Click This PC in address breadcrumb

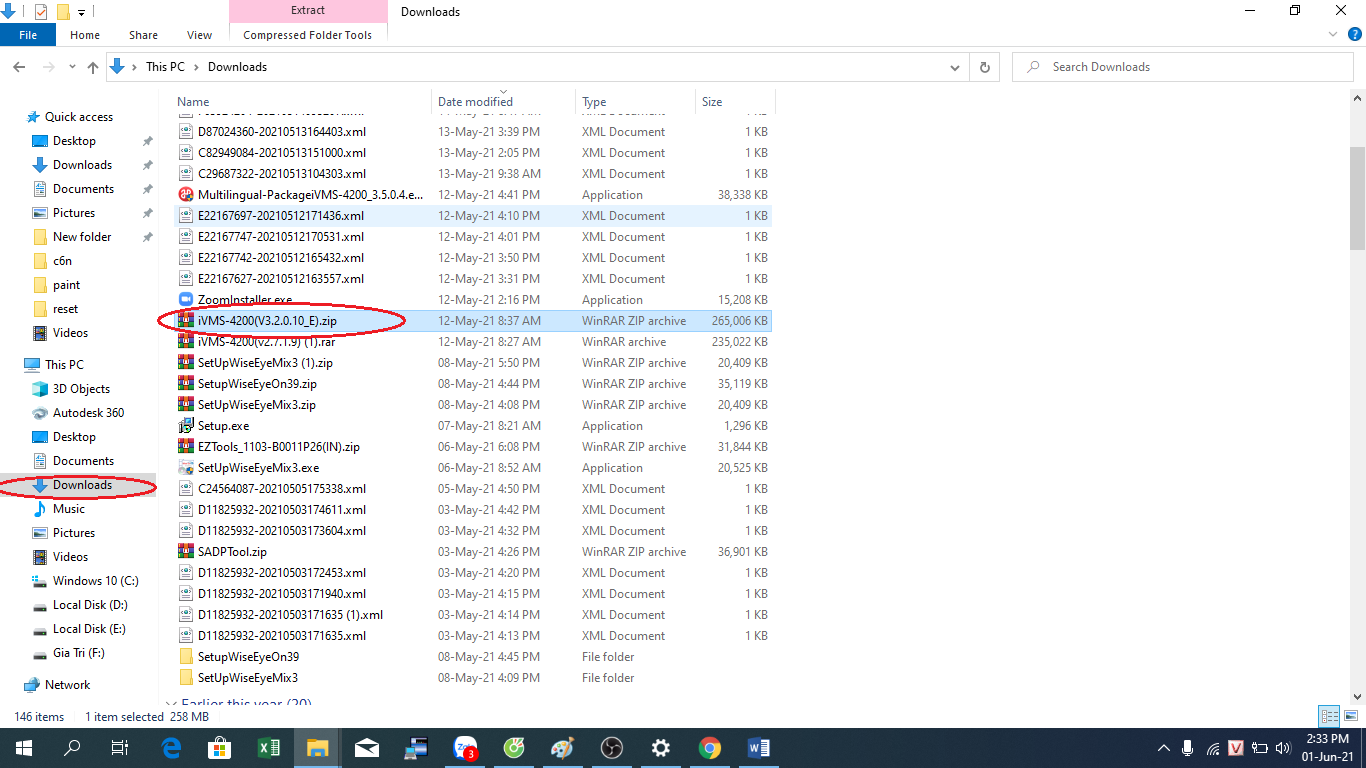[165, 67]
